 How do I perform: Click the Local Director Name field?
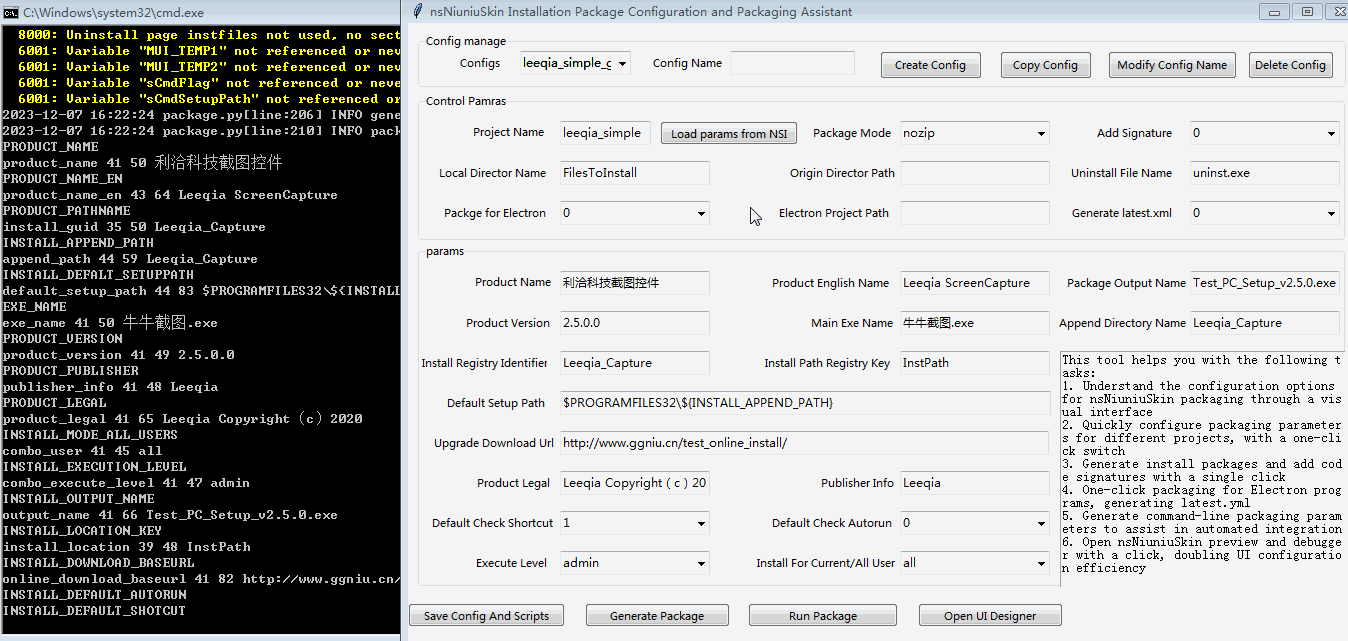click(635, 173)
